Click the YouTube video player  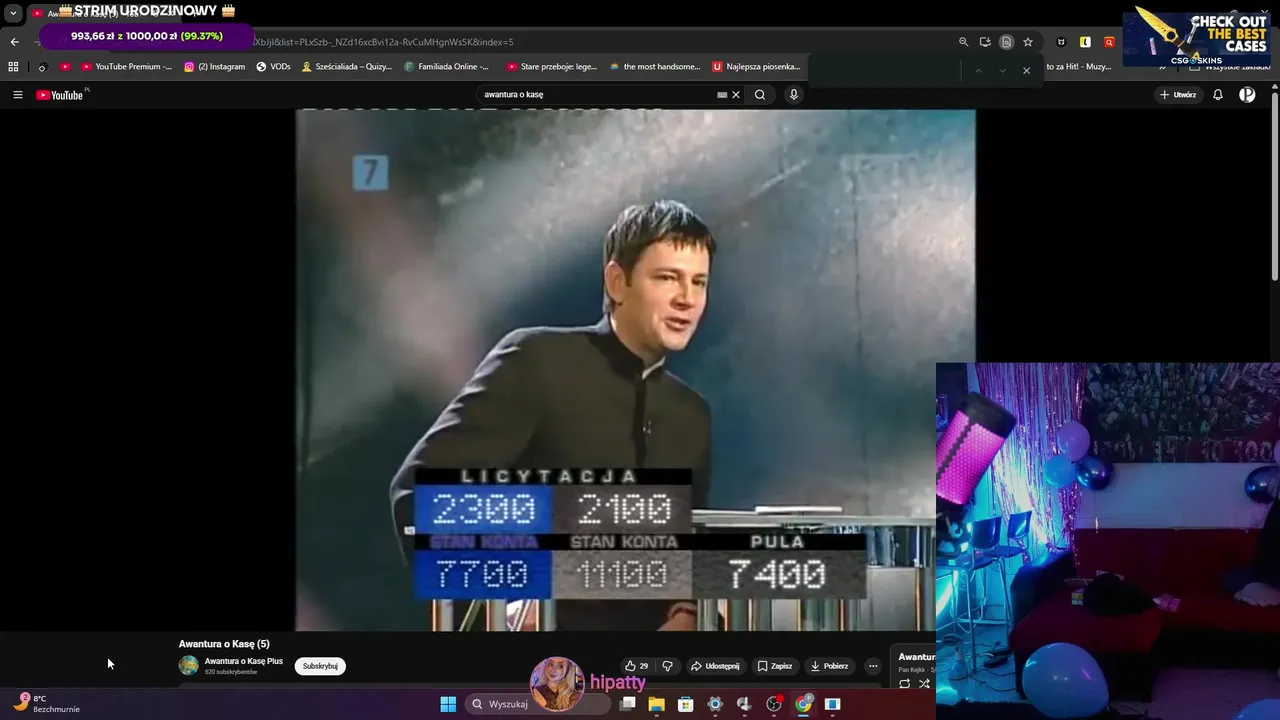pyautogui.click(x=635, y=370)
